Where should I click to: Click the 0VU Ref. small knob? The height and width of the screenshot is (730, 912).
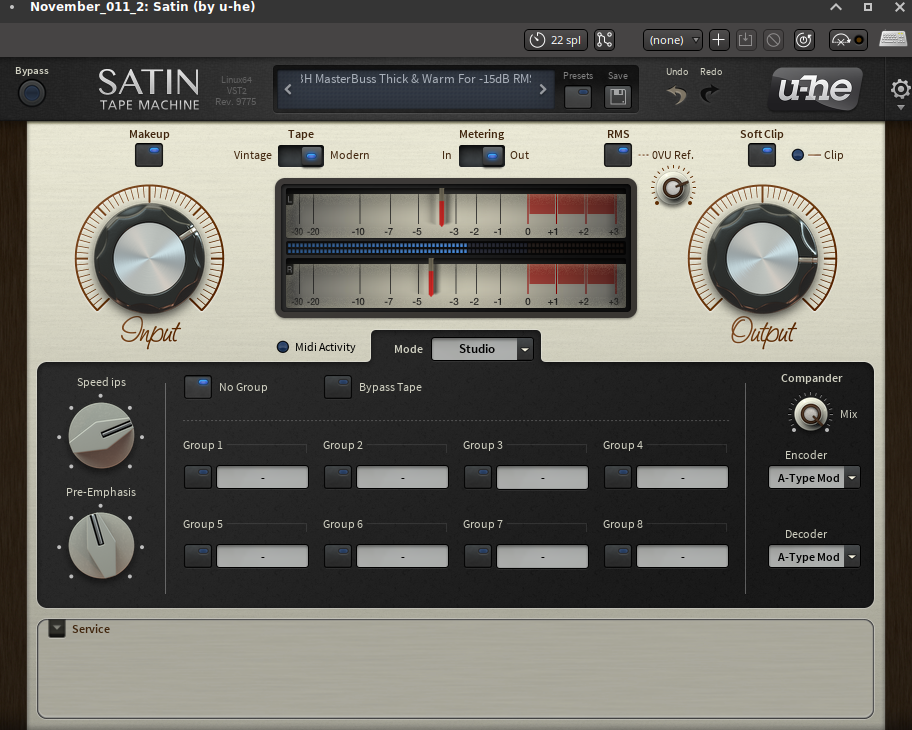click(x=674, y=187)
